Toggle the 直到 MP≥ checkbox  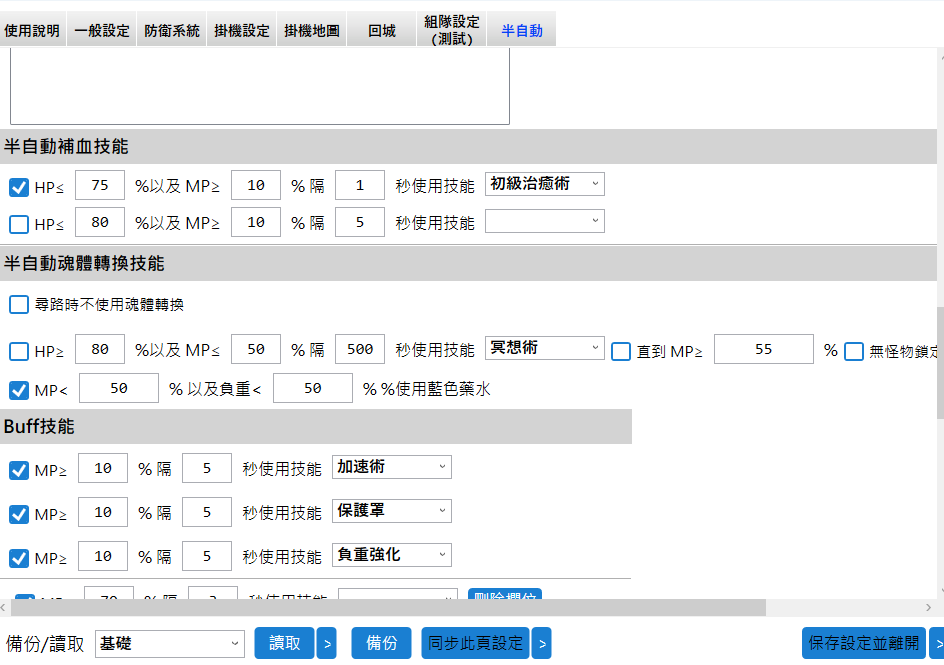point(621,351)
